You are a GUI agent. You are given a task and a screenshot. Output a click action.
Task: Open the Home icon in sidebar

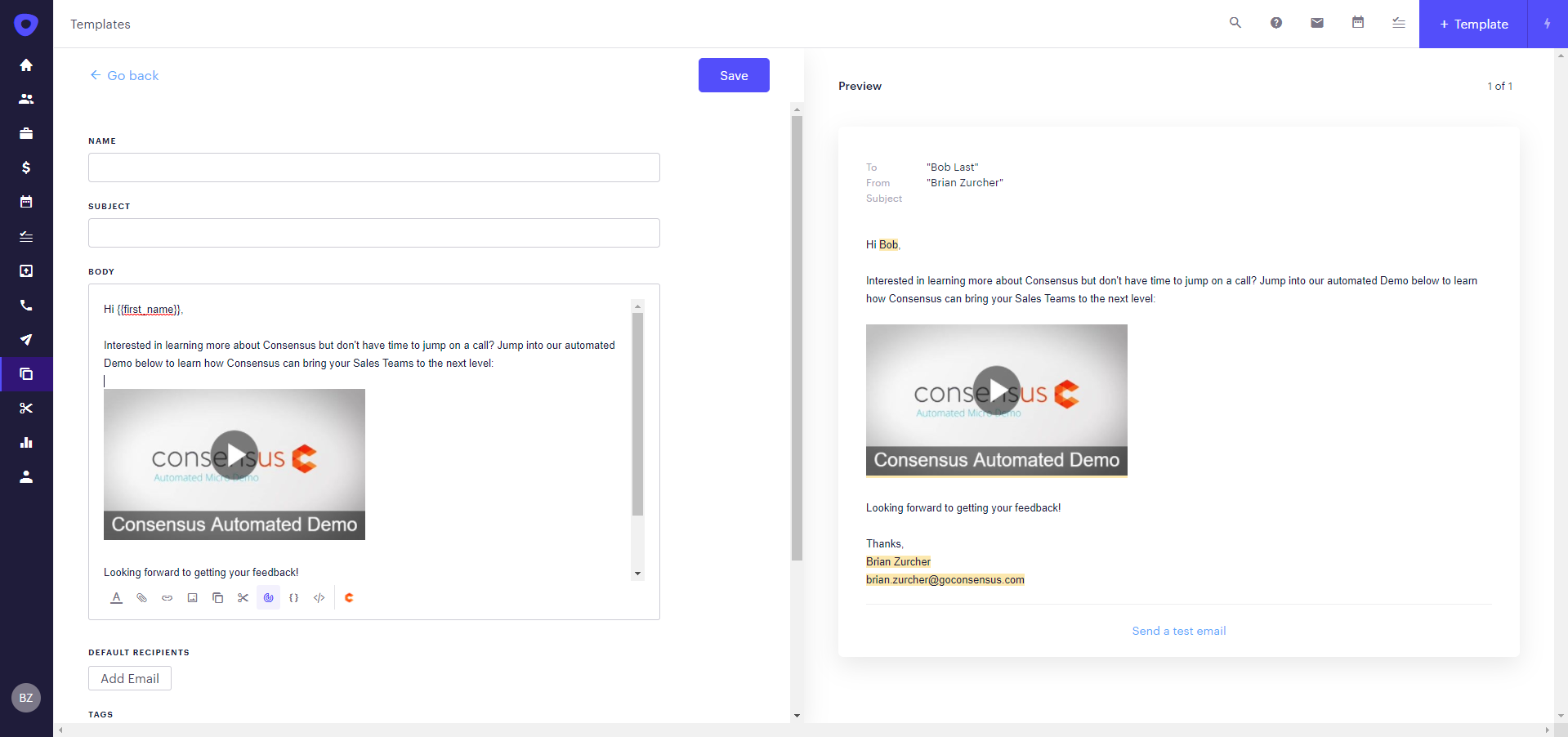pyautogui.click(x=26, y=65)
